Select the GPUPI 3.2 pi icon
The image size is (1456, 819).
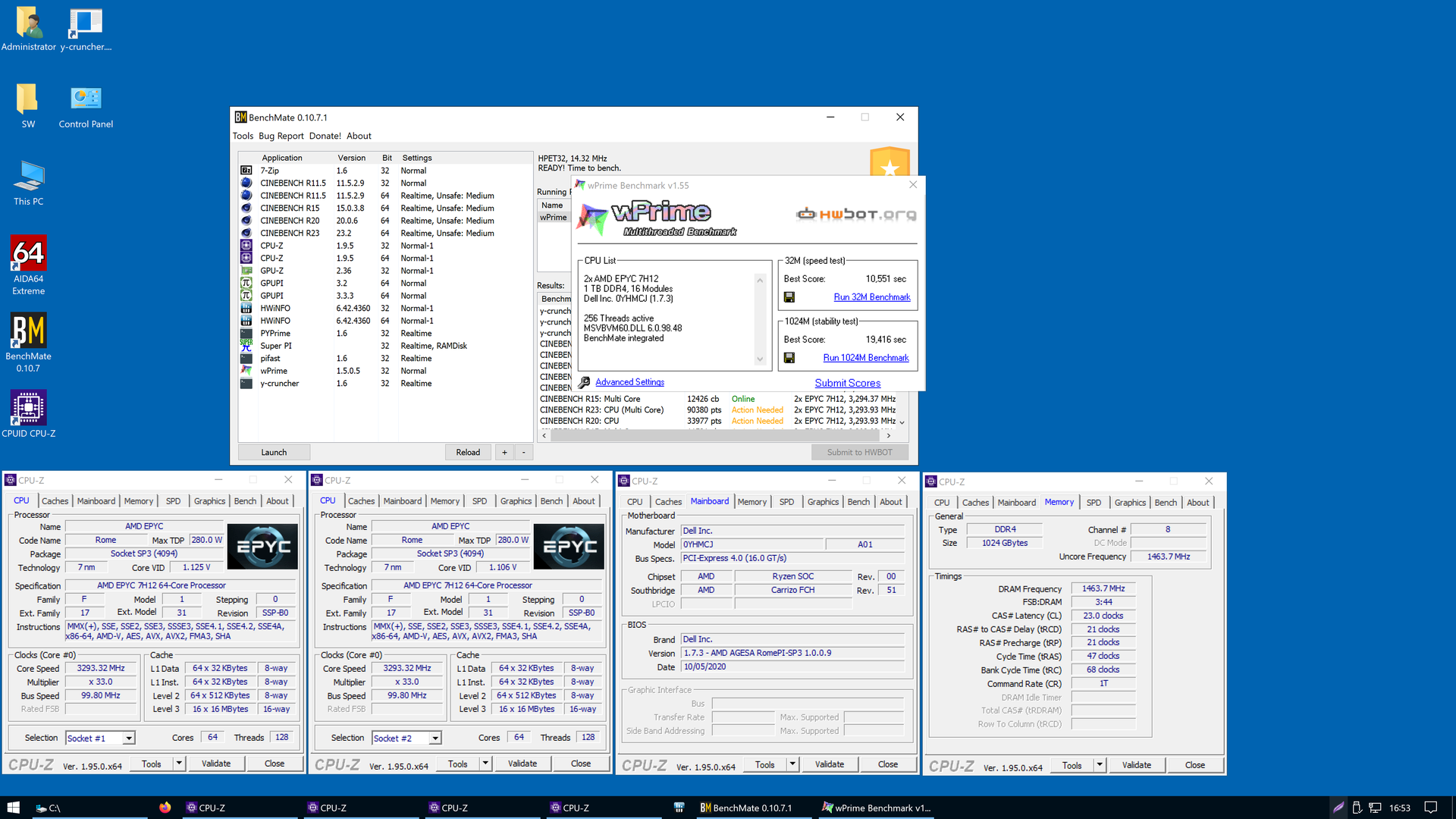[x=246, y=283]
